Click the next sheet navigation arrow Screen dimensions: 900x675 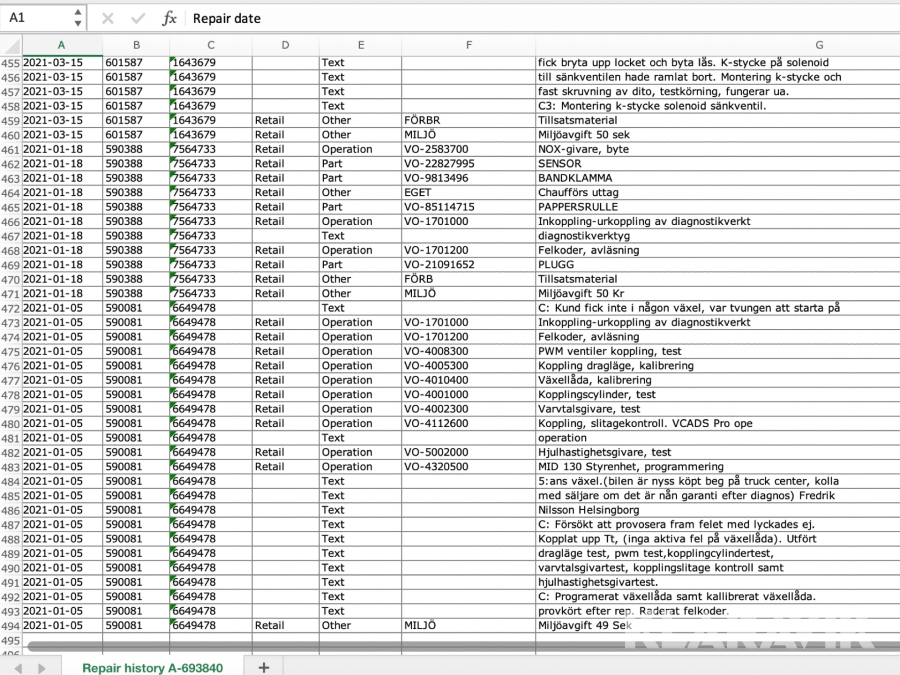(41, 667)
